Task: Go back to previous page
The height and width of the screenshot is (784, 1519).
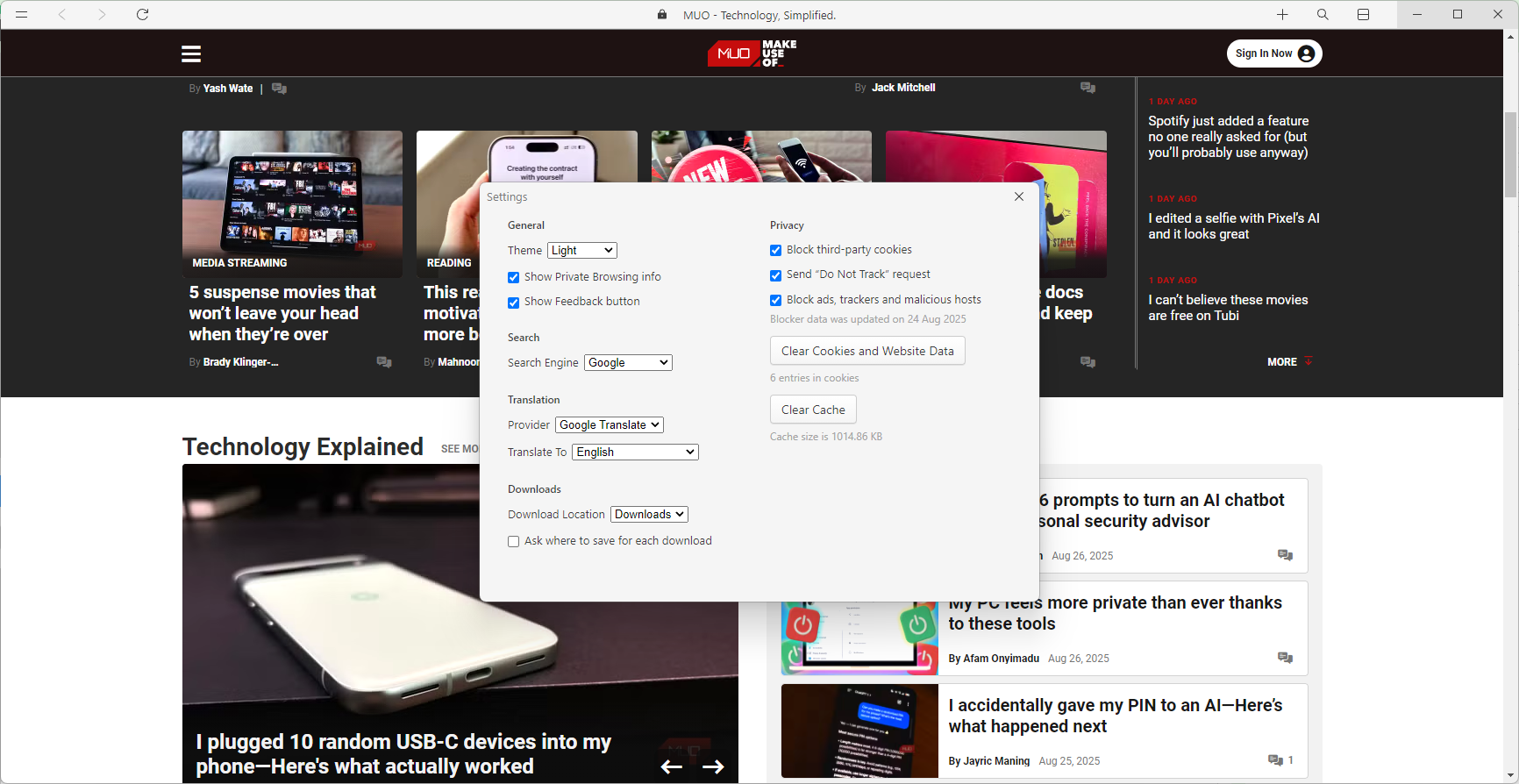Action: (x=62, y=15)
